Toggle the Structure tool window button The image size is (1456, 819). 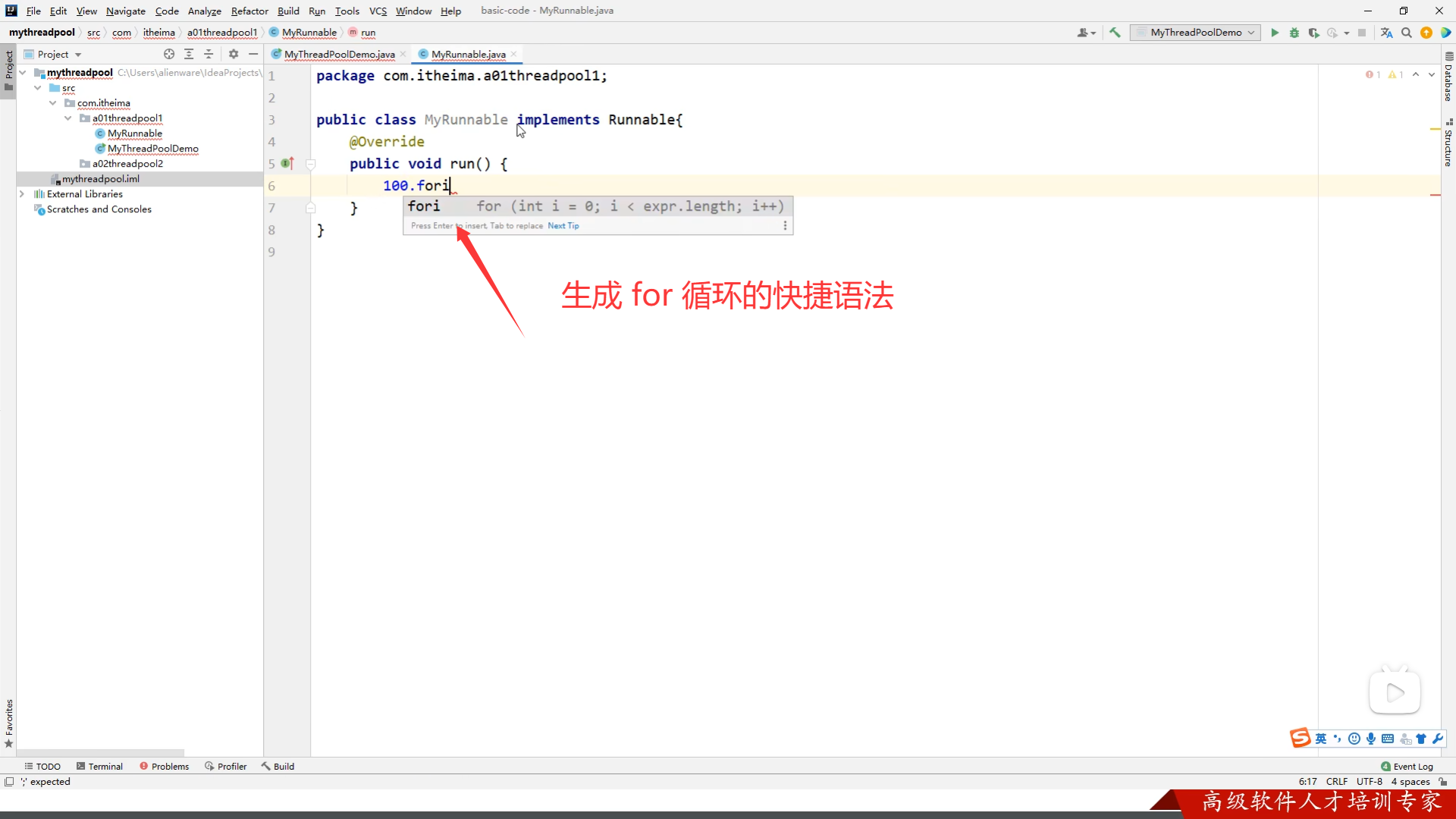click(1448, 143)
